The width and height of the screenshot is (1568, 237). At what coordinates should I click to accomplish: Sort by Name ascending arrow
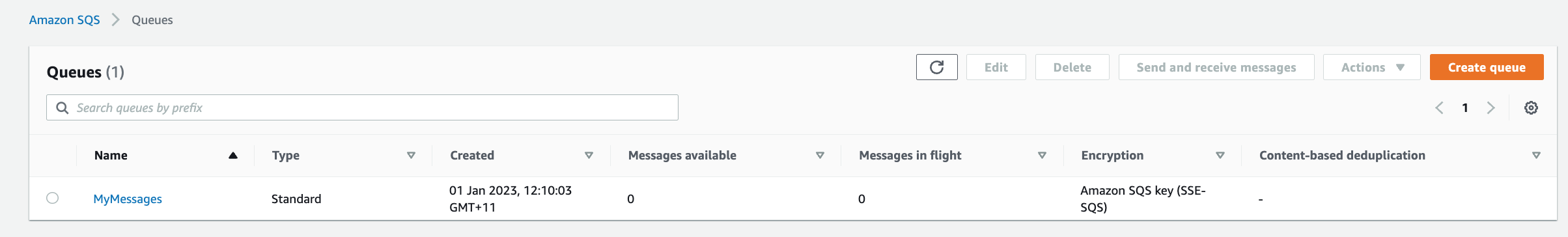[x=233, y=156]
